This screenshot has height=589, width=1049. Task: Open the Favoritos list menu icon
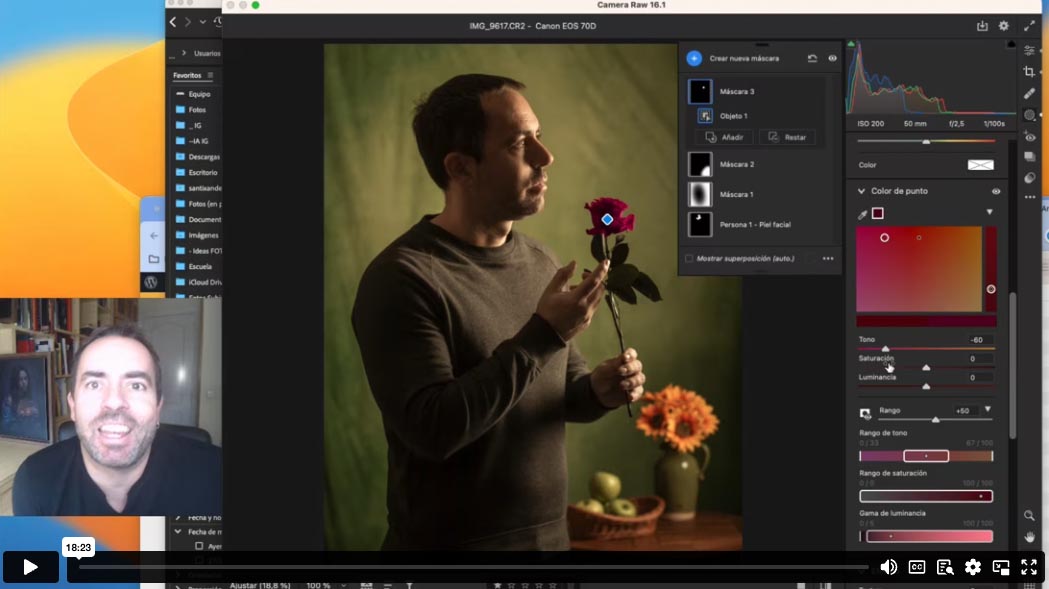(x=210, y=76)
